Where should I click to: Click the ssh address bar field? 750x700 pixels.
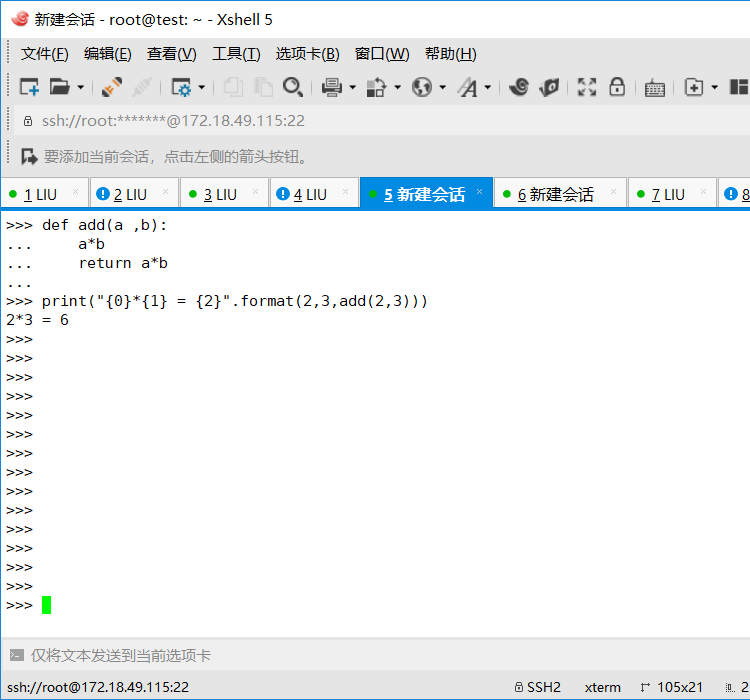[x=383, y=121]
